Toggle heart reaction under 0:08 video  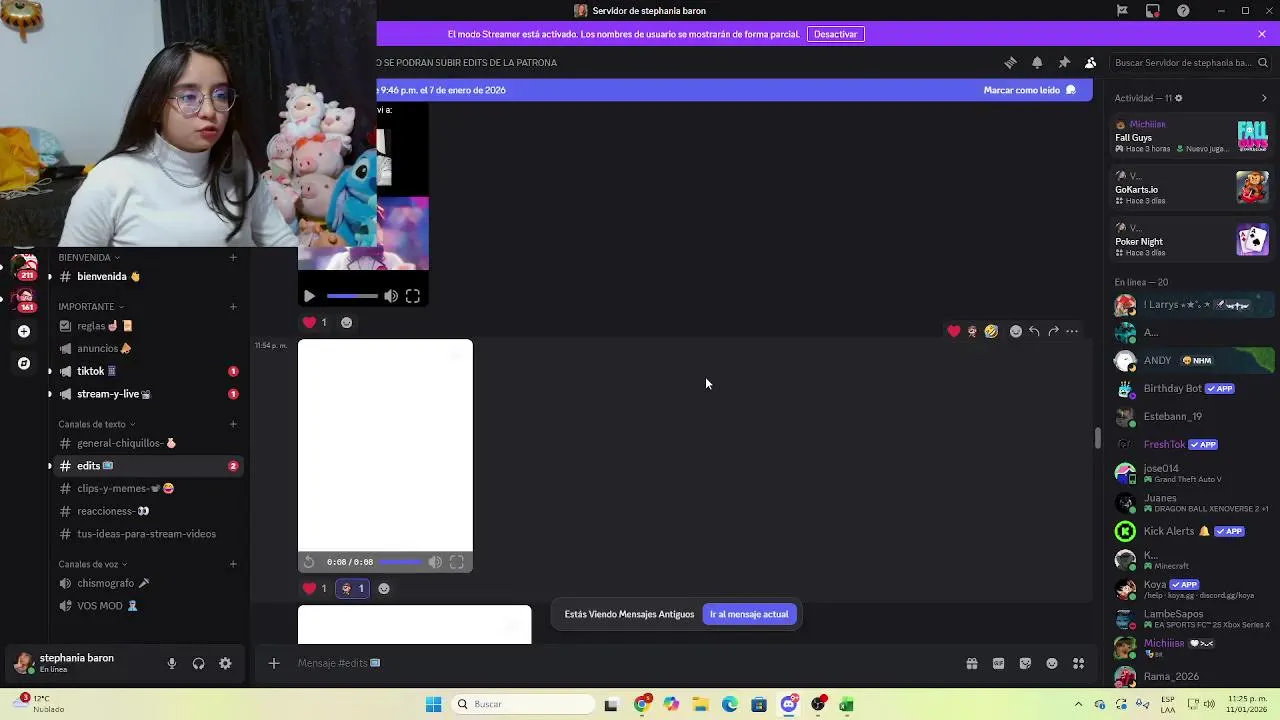[316, 588]
